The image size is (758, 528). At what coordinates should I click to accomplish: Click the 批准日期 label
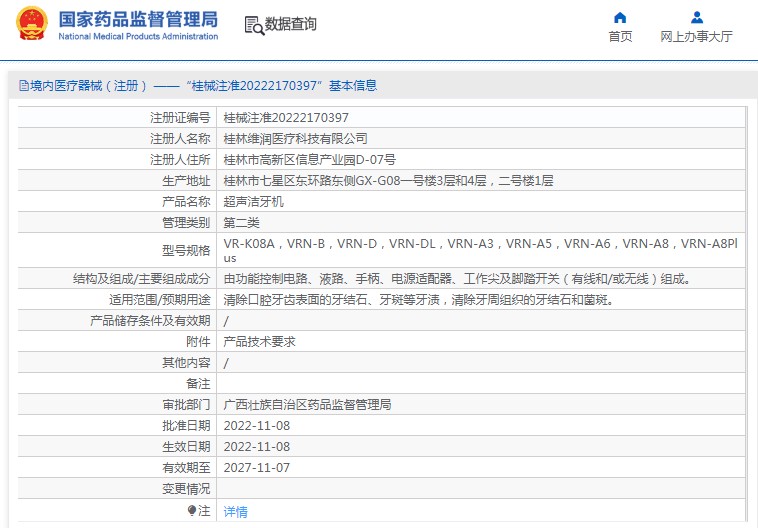tap(186, 426)
